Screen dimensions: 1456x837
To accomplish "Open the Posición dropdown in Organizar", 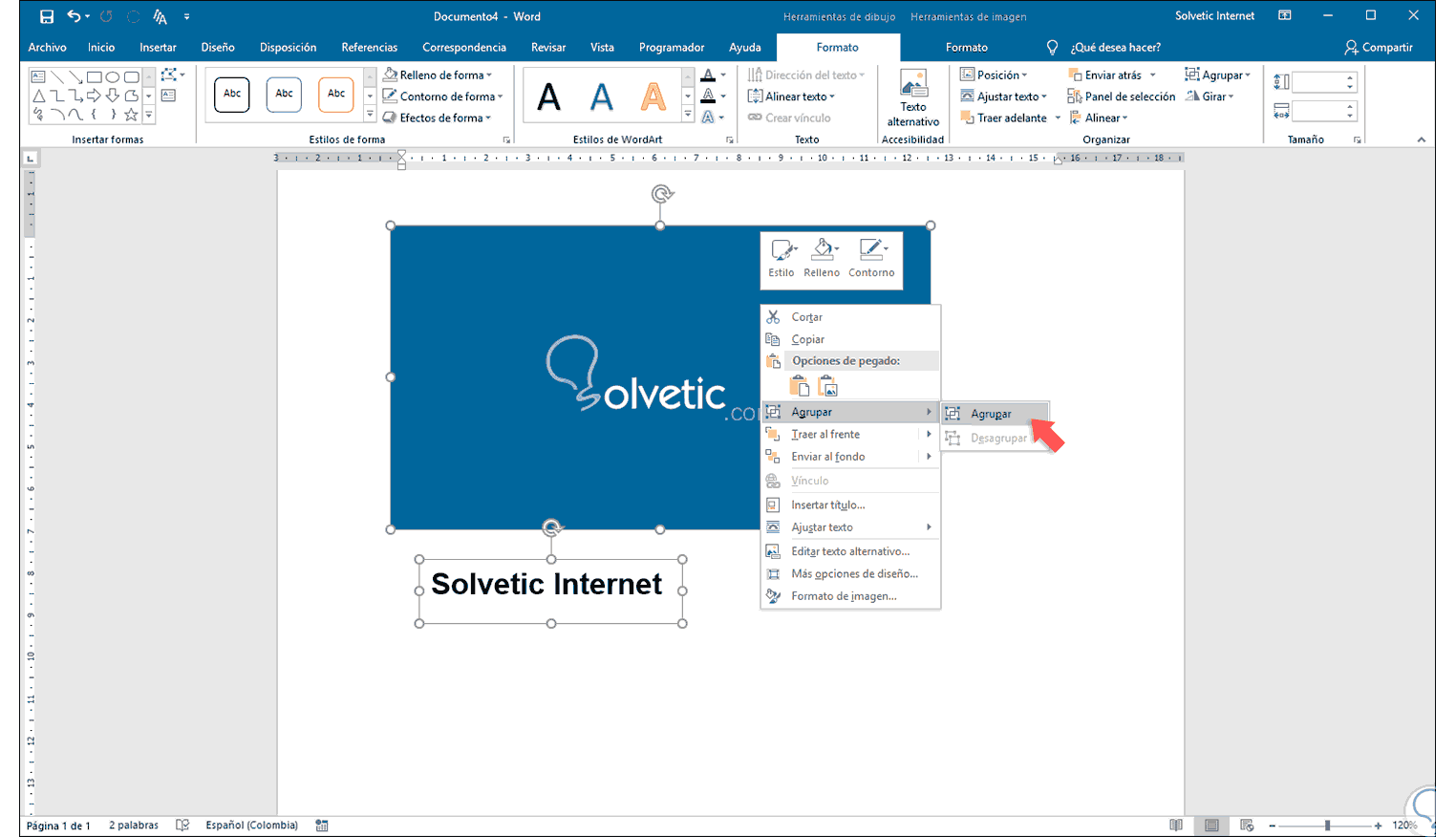I will pos(995,75).
